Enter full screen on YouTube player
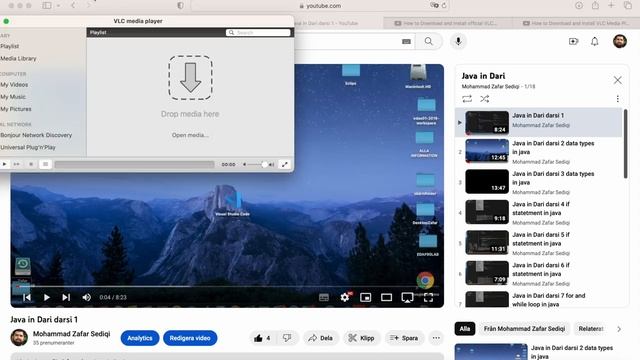This screenshot has width=640, height=360. tap(428, 298)
